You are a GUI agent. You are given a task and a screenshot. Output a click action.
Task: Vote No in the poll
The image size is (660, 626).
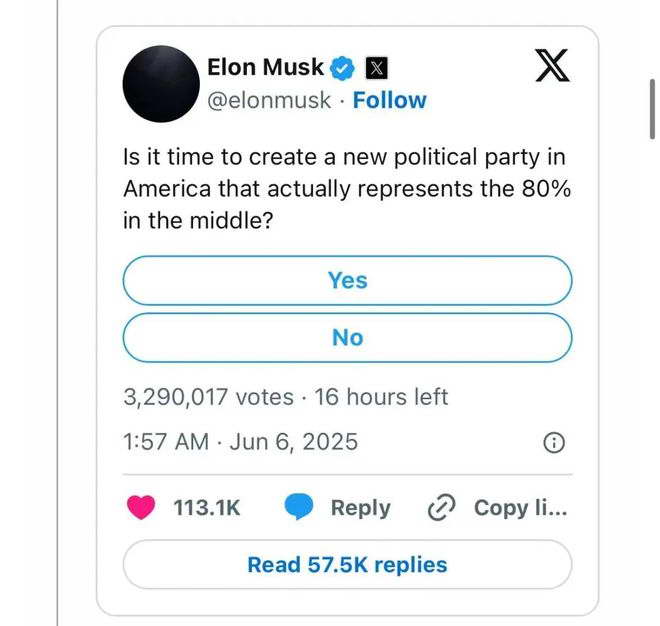(x=347, y=338)
